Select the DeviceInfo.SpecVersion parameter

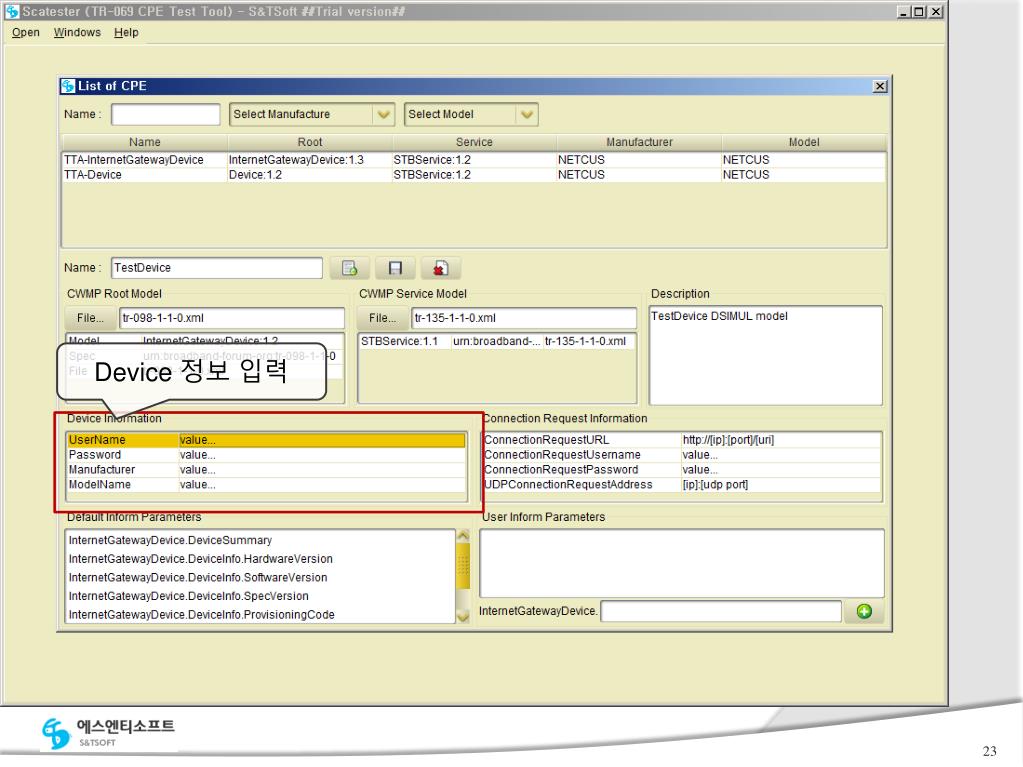click(x=260, y=597)
